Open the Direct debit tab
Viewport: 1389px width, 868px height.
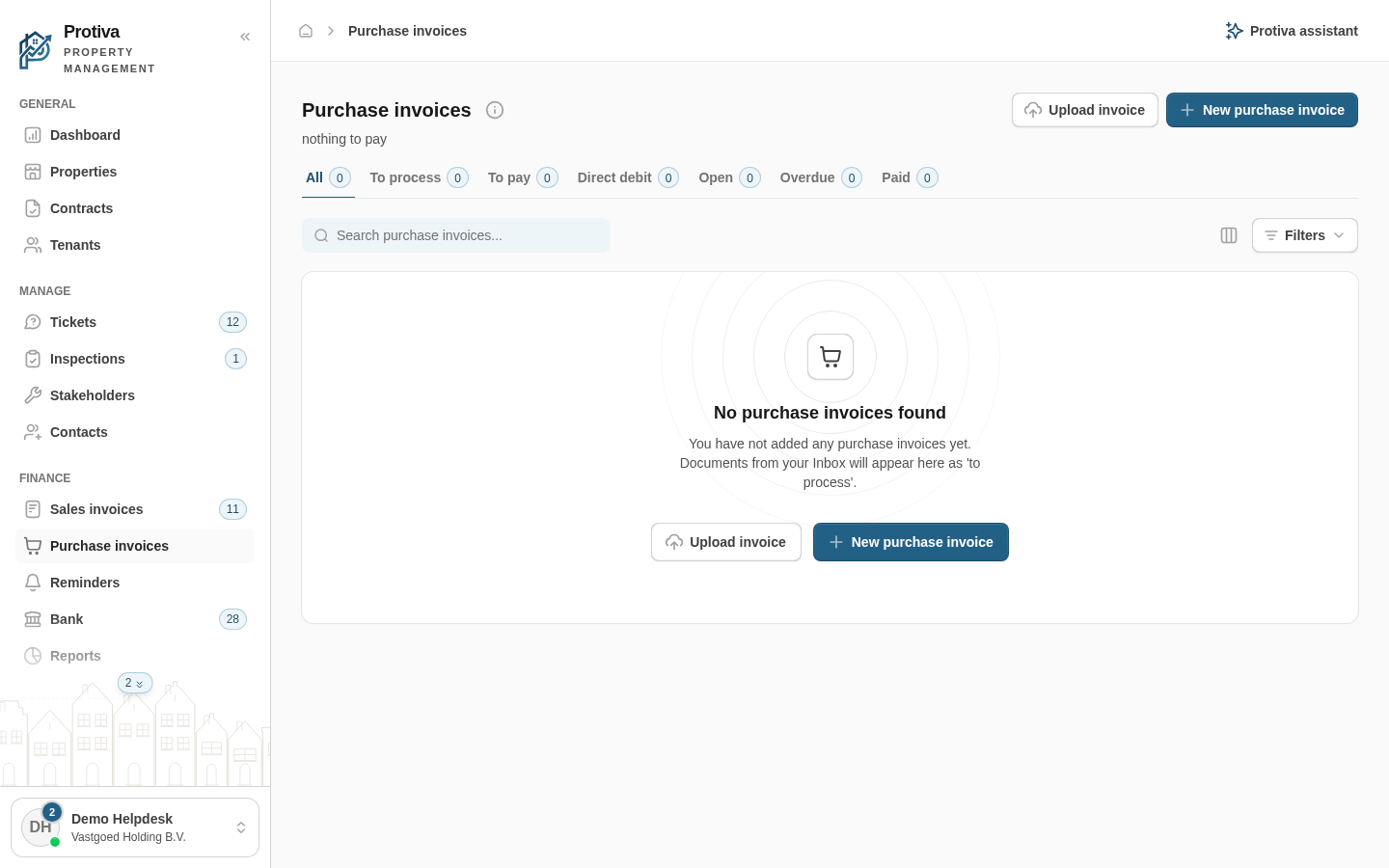(x=628, y=177)
